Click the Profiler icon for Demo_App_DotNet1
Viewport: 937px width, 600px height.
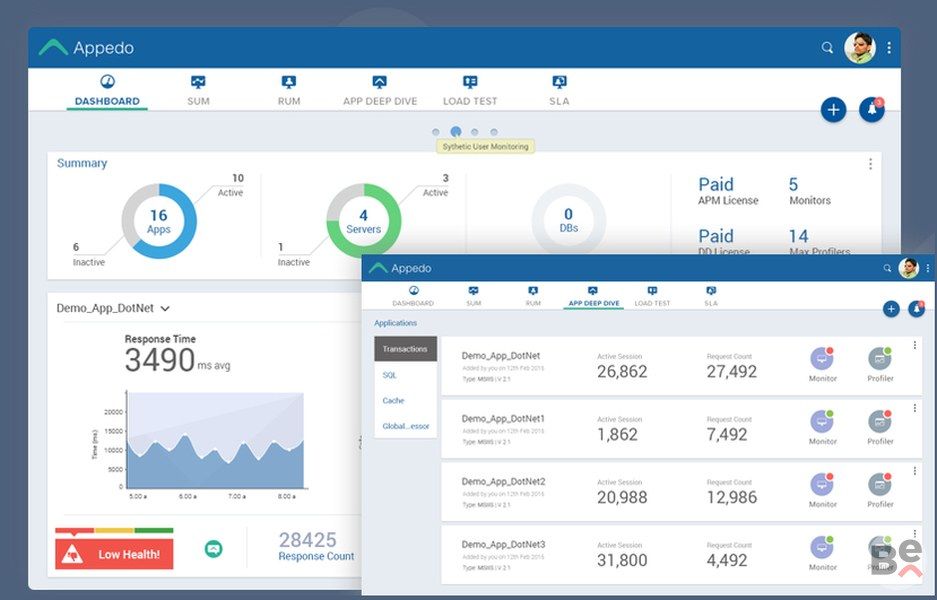pyautogui.click(x=880, y=421)
